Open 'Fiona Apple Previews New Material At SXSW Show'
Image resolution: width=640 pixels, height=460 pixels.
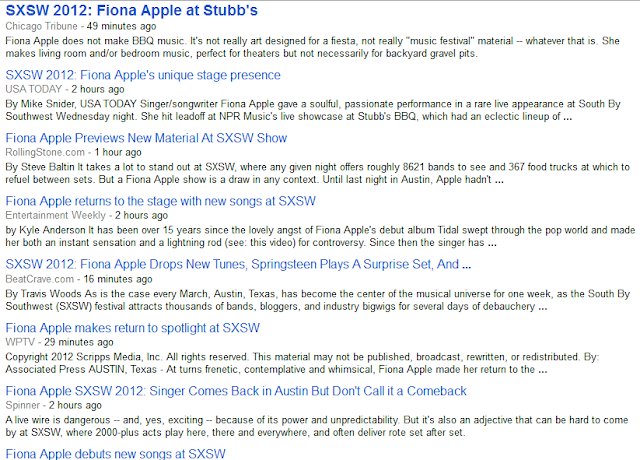[146, 138]
